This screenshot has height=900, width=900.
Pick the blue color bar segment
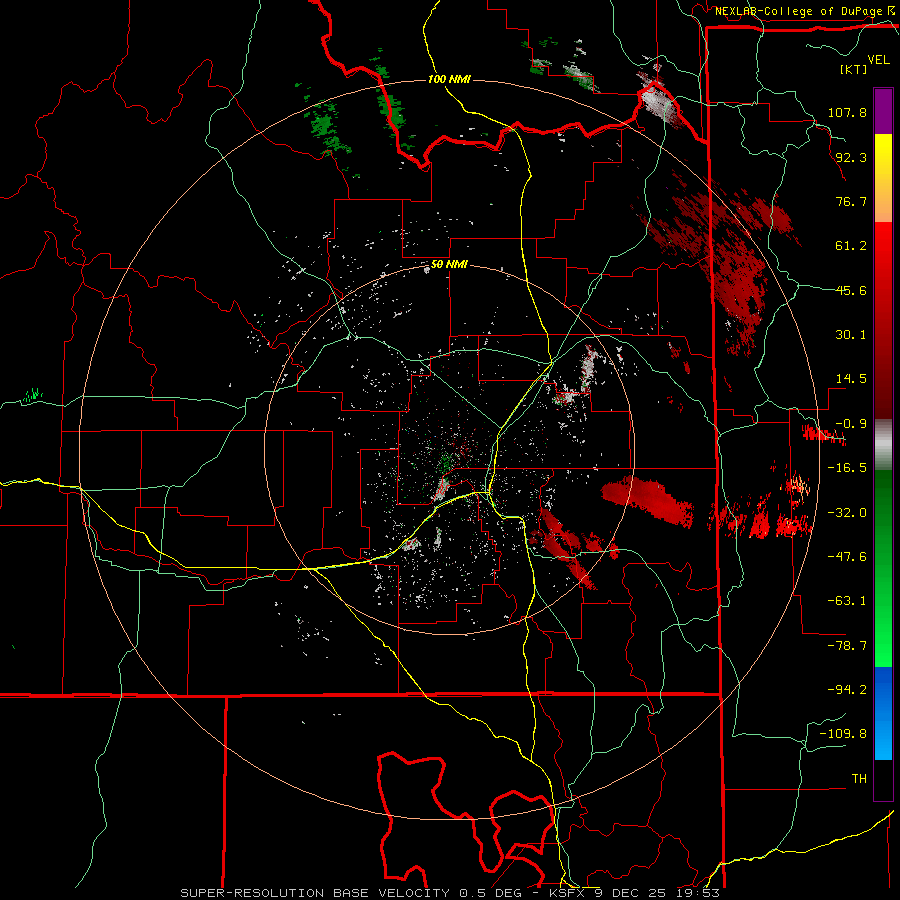(x=883, y=713)
